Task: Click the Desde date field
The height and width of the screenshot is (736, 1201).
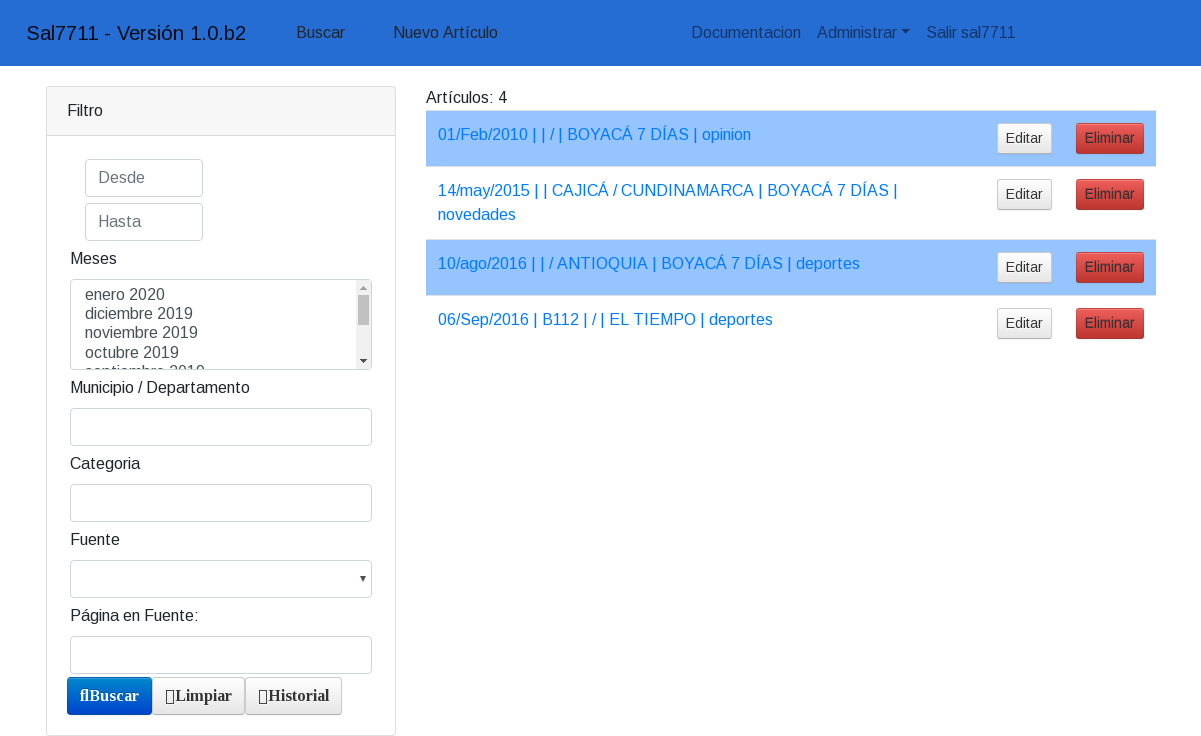Action: click(144, 178)
